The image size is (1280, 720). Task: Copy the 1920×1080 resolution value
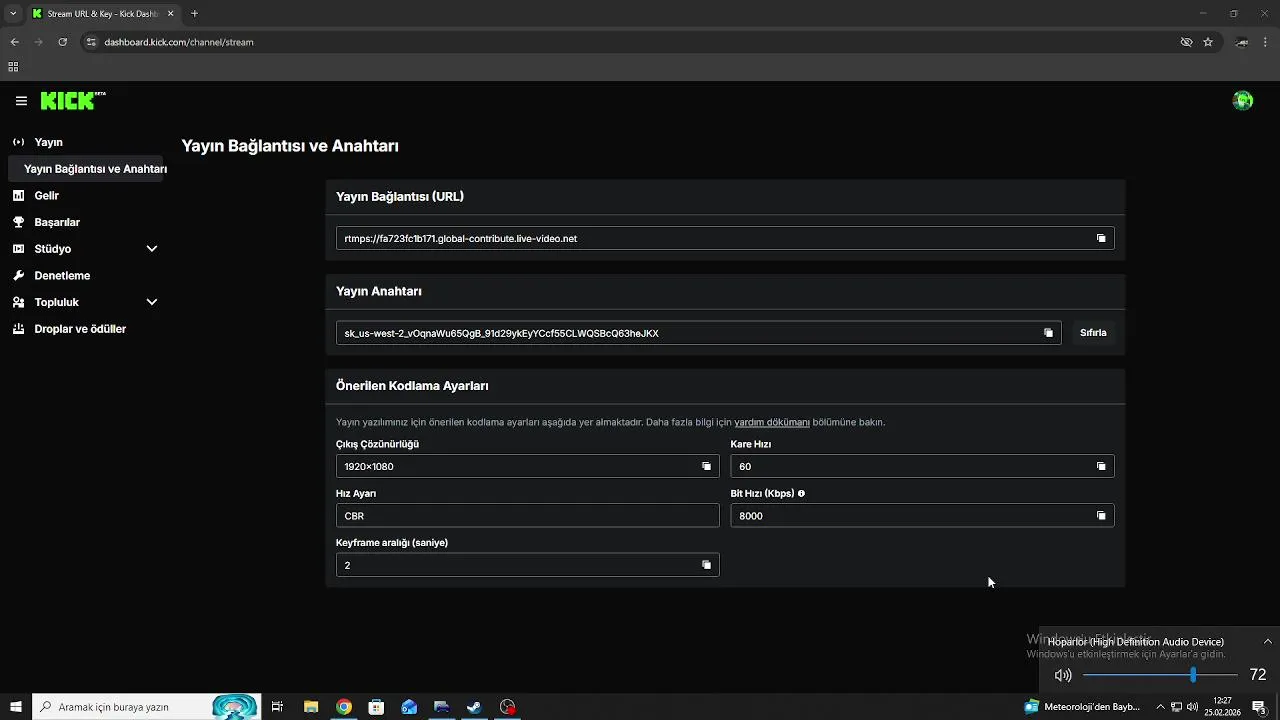(x=706, y=466)
